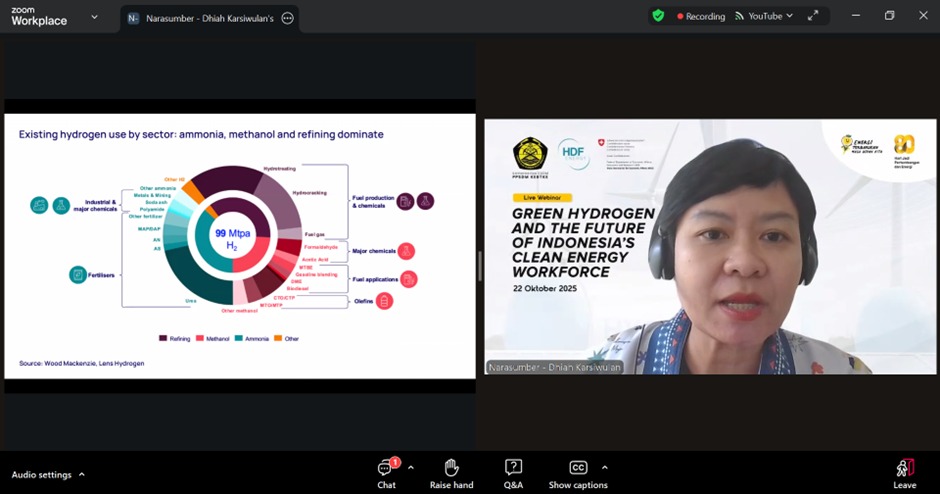The height and width of the screenshot is (494, 940).
Task: Open the Chat panel
Action: [386, 473]
